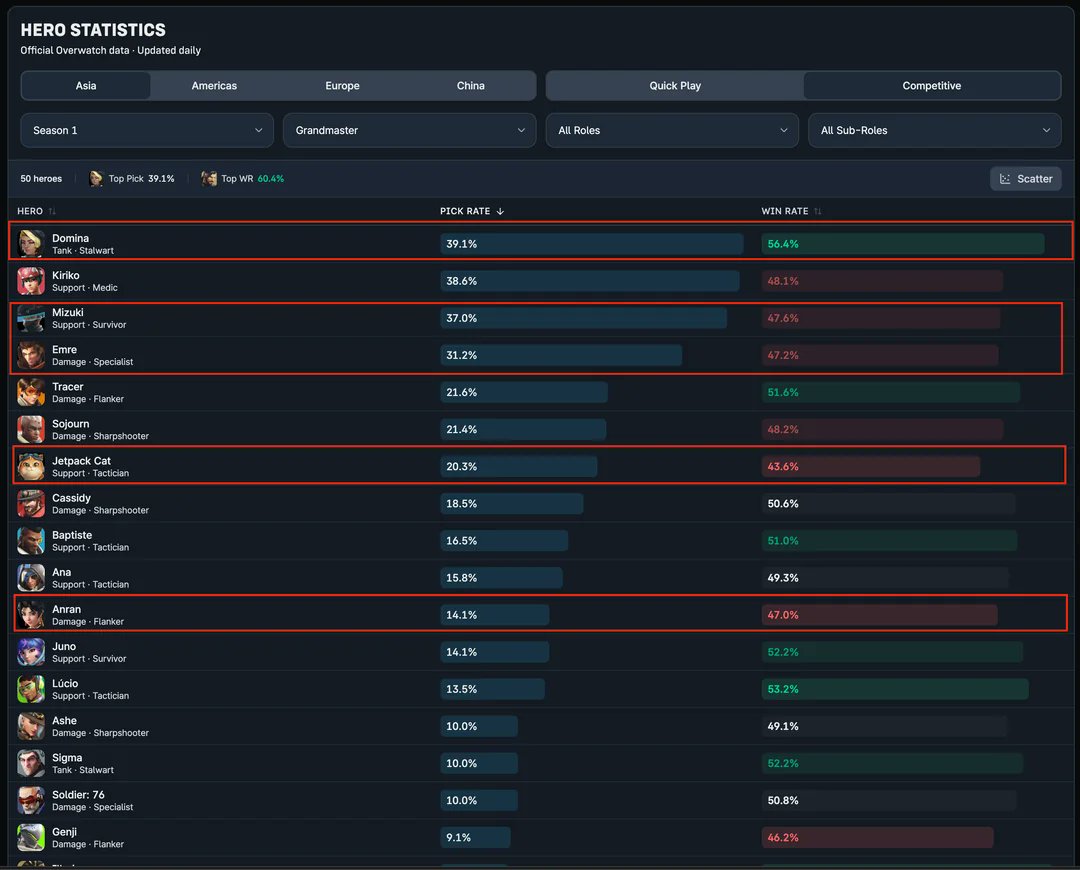Expand the Grandmaster rank selector
Viewport: 1080px width, 870px height.
click(x=409, y=130)
